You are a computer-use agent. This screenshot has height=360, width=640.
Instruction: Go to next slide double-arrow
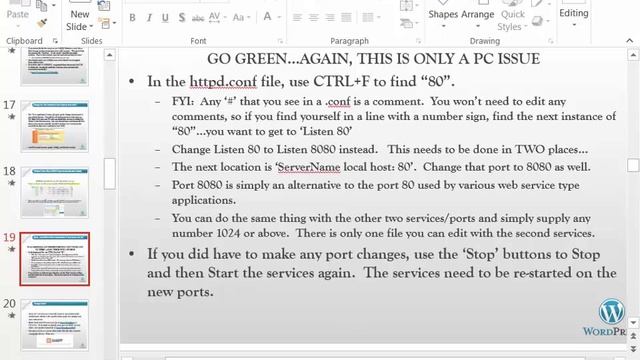click(633, 349)
